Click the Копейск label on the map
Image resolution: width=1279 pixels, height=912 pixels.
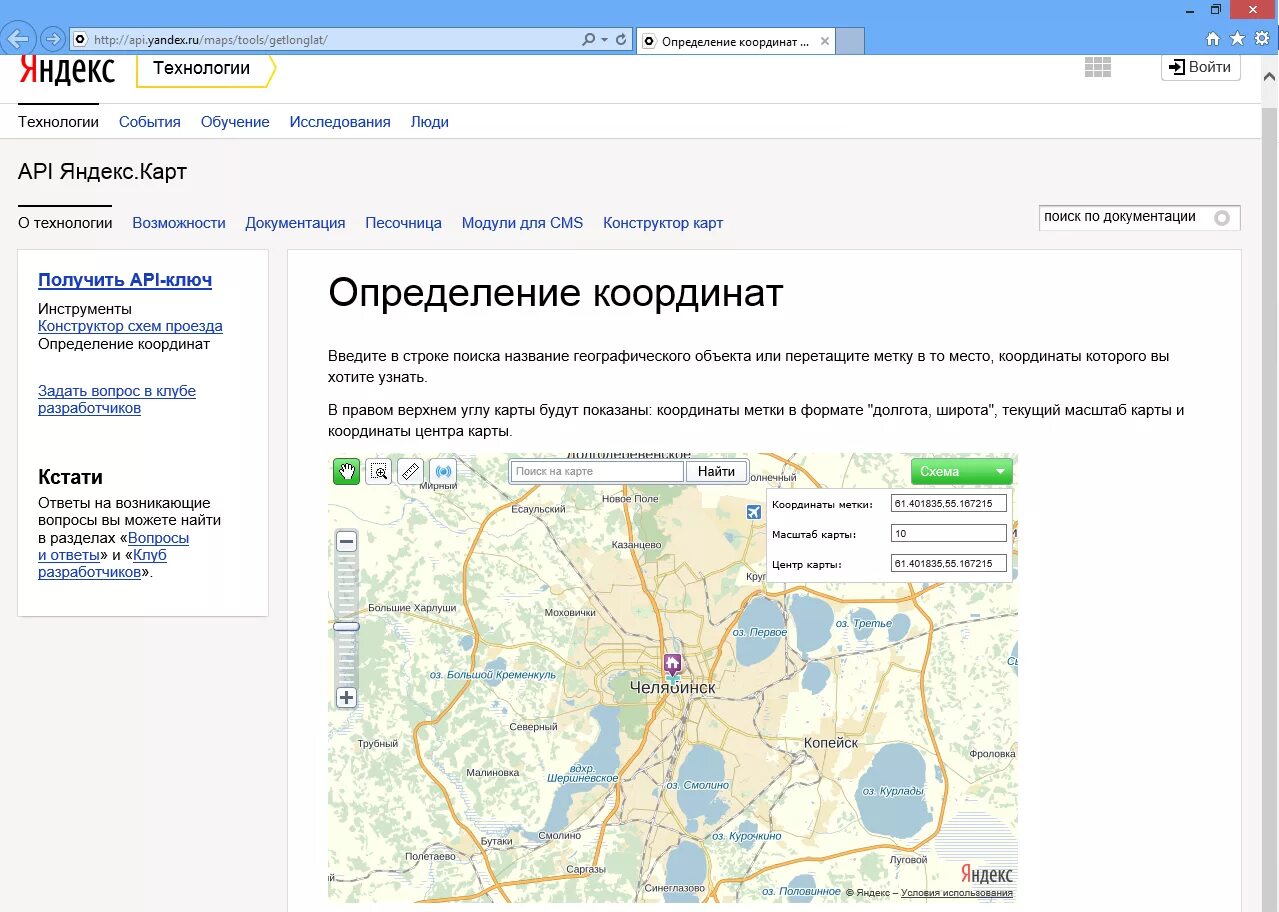point(831,743)
